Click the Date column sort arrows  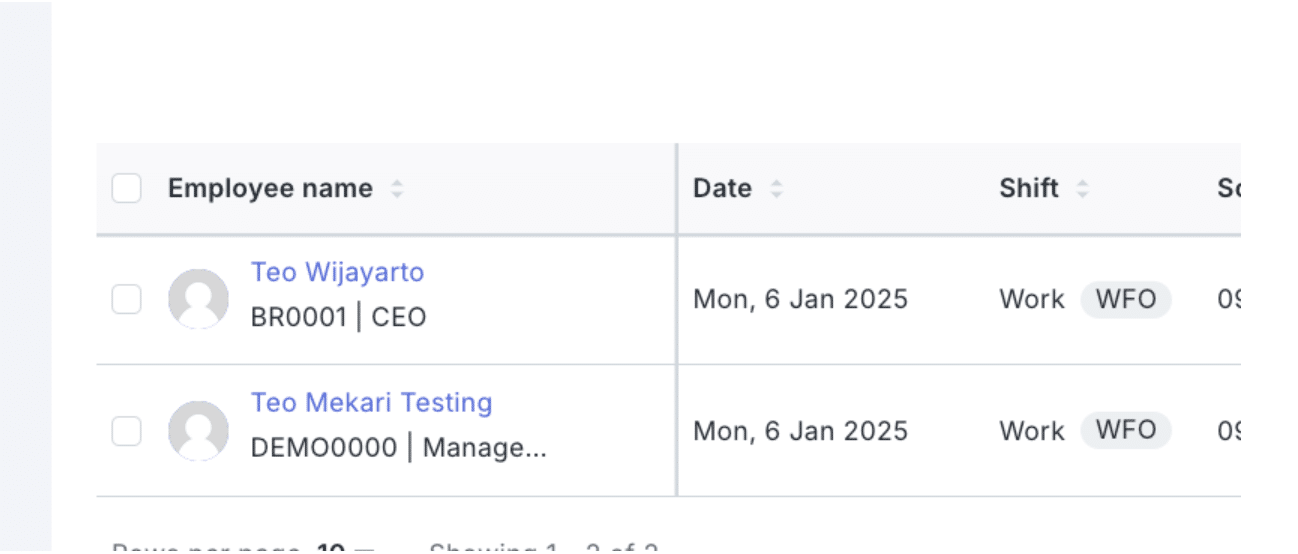coord(776,189)
